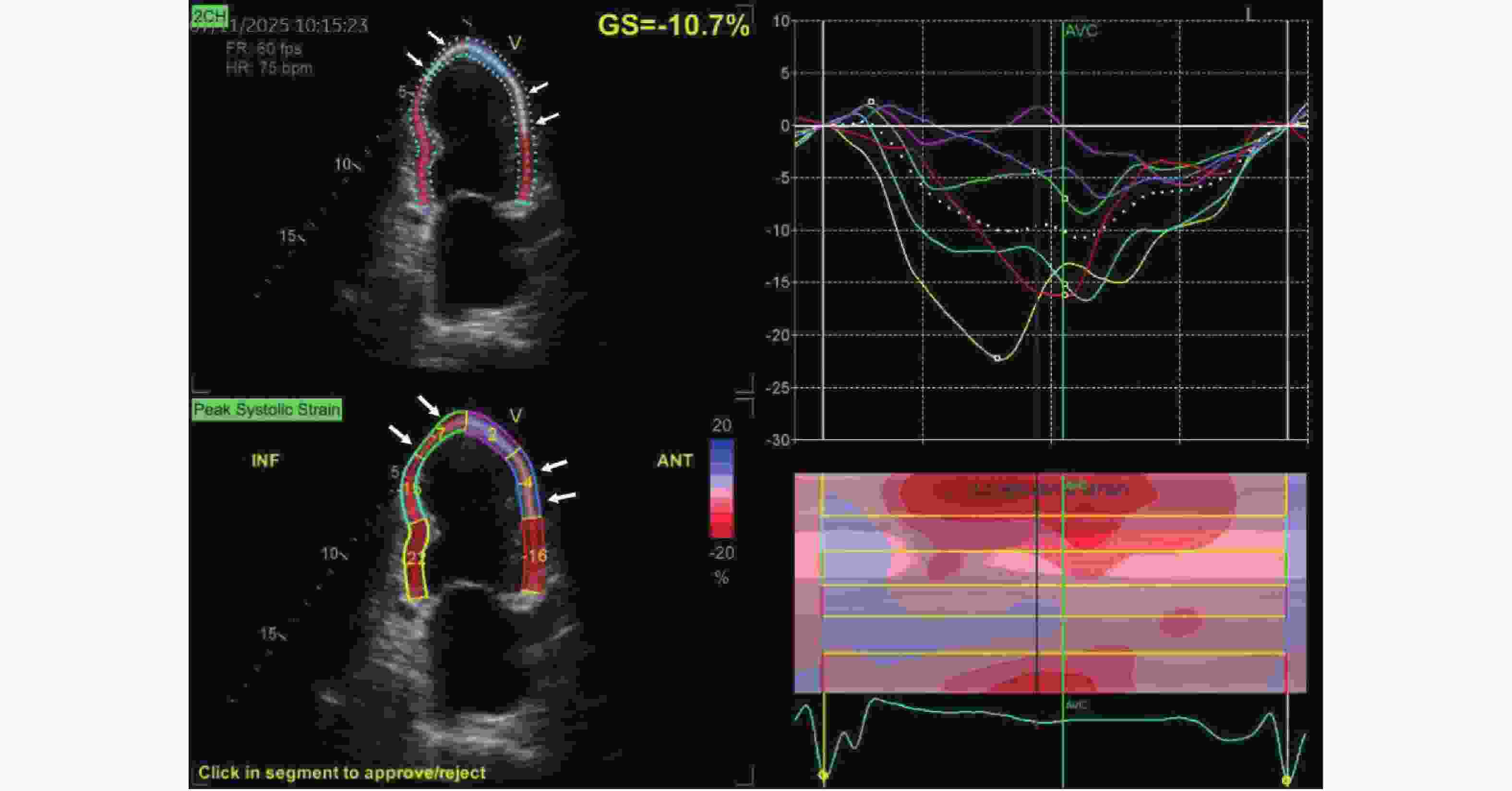The image size is (1512, 791).
Task: Click the basal anterior segment labeled -16
Action: click(x=534, y=556)
